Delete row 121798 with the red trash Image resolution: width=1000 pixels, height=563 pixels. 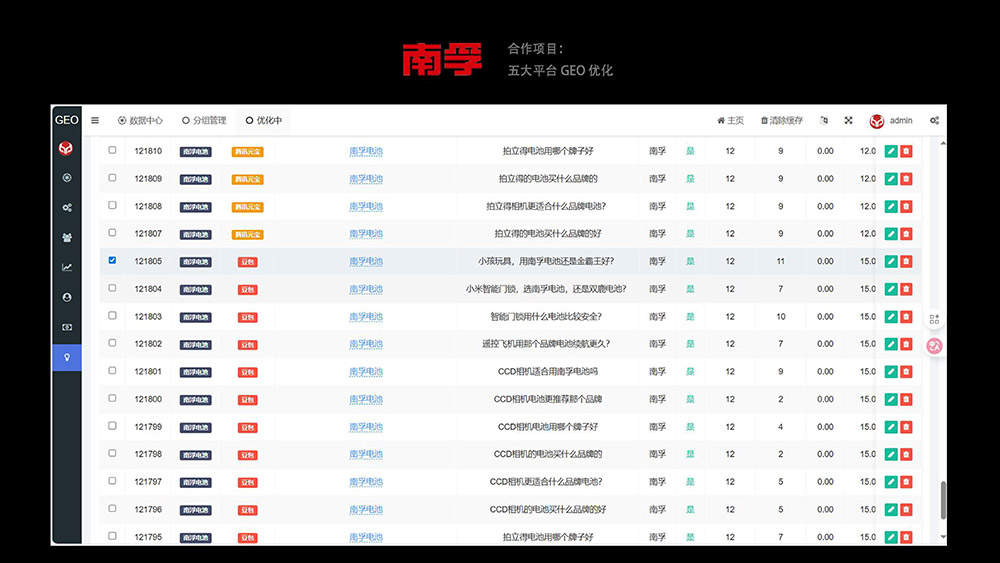coord(906,455)
